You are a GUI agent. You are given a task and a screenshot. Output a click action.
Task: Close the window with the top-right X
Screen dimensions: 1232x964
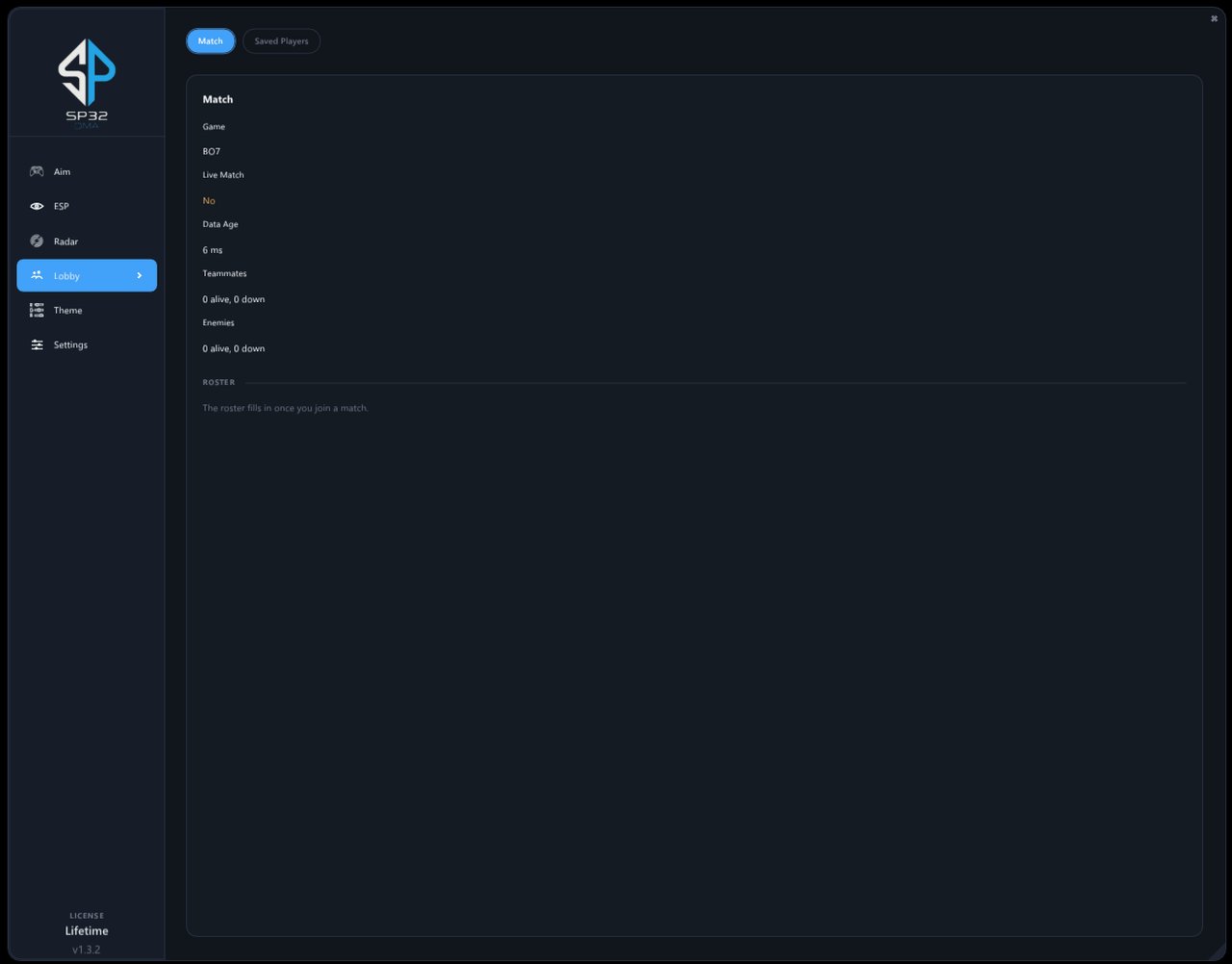click(1214, 18)
